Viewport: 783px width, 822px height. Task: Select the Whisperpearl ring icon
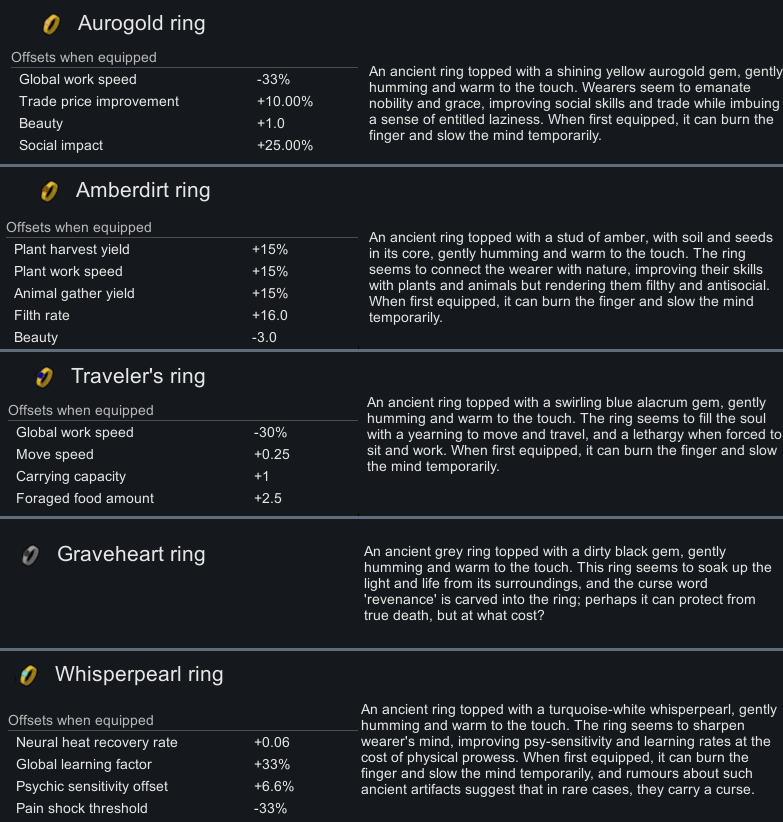[x=28, y=676]
